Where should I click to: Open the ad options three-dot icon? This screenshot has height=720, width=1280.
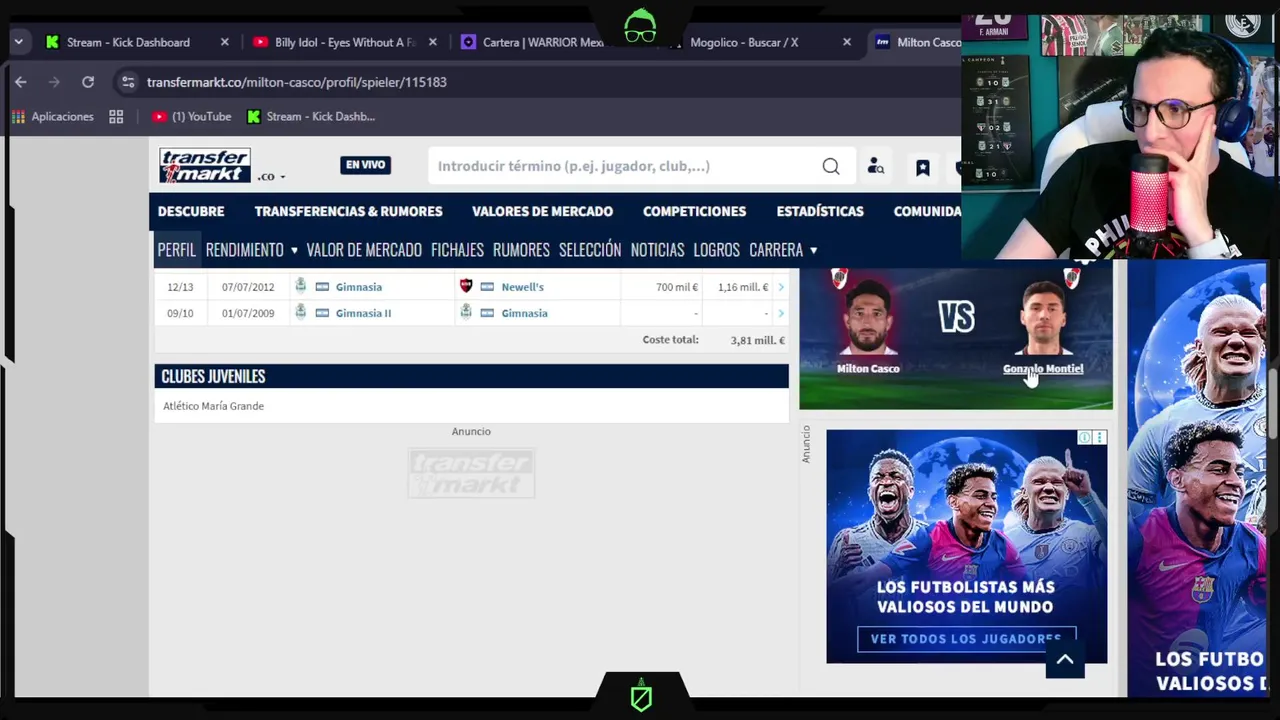click(x=1100, y=438)
